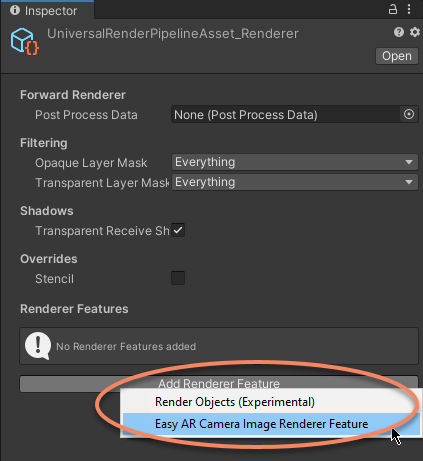Open the gear settings for renderer asset
Image resolution: width=423 pixels, height=461 pixels.
415,32
